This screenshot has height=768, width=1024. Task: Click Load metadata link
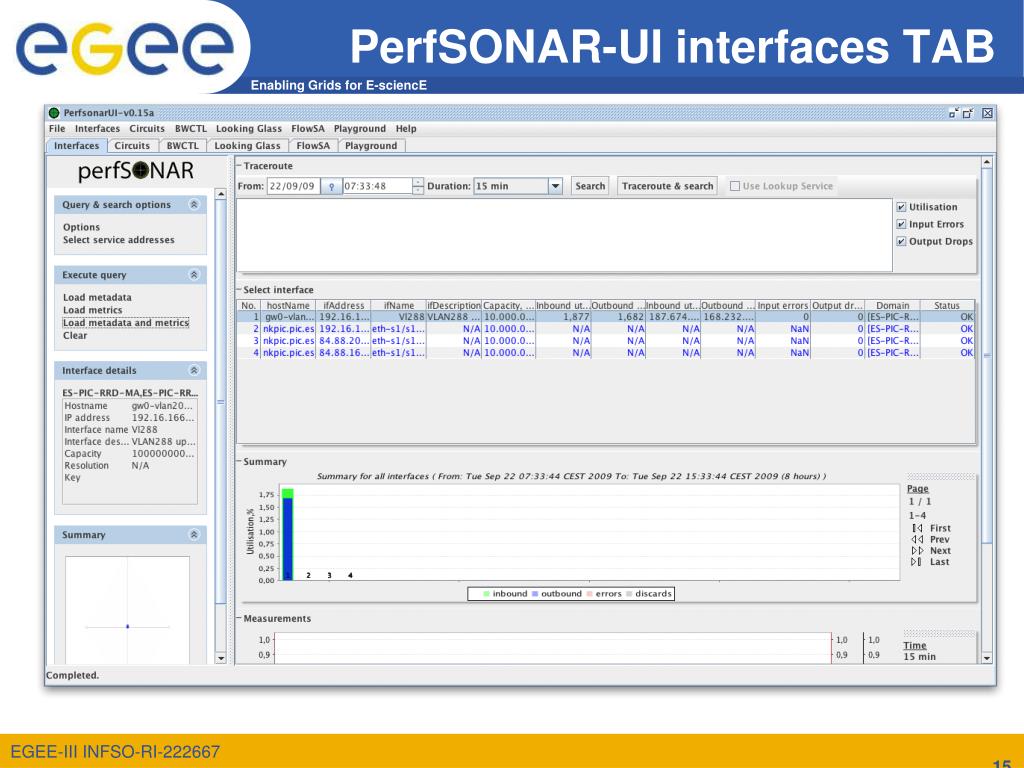pos(97,297)
